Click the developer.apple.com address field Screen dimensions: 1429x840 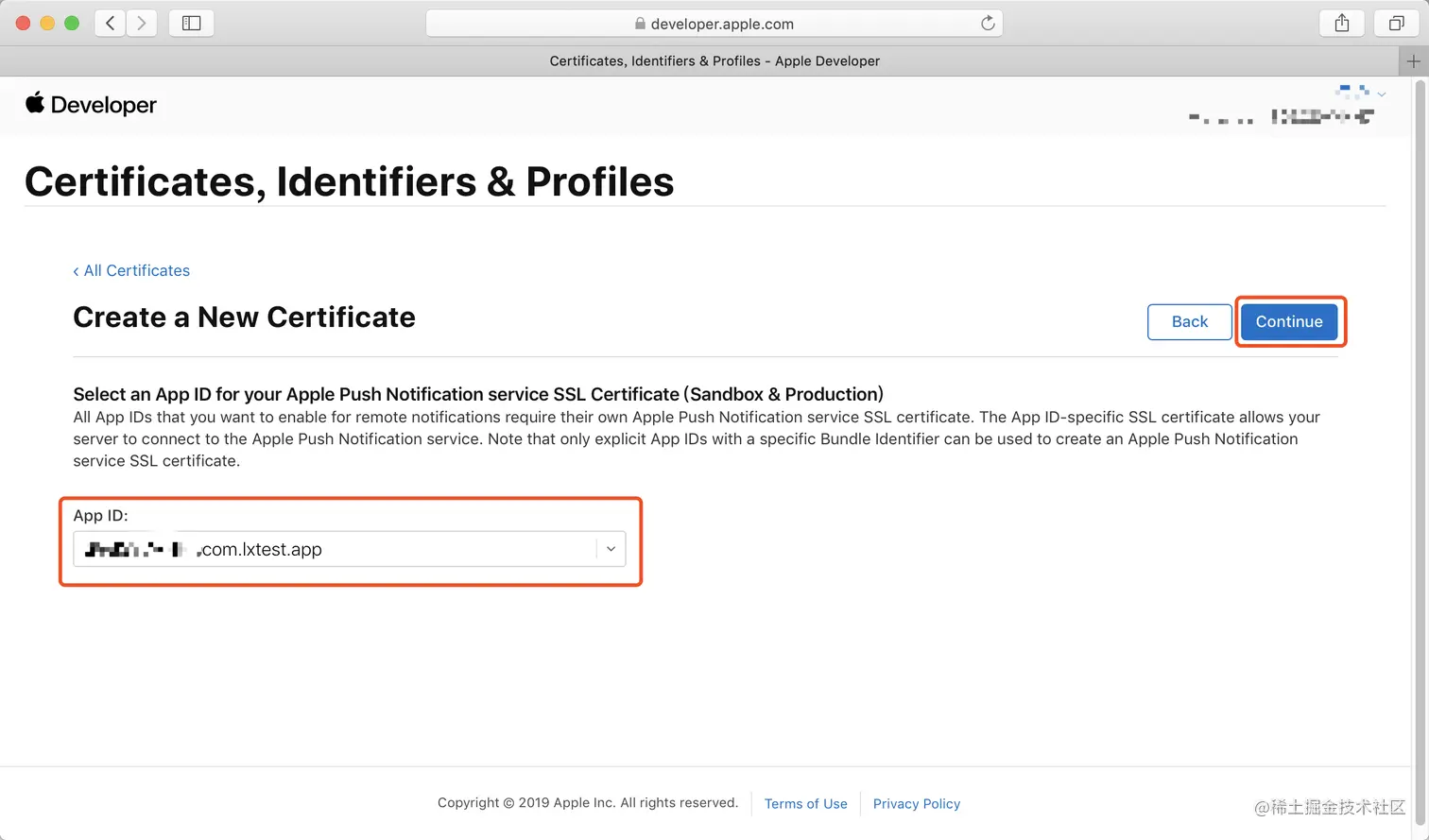(722, 24)
